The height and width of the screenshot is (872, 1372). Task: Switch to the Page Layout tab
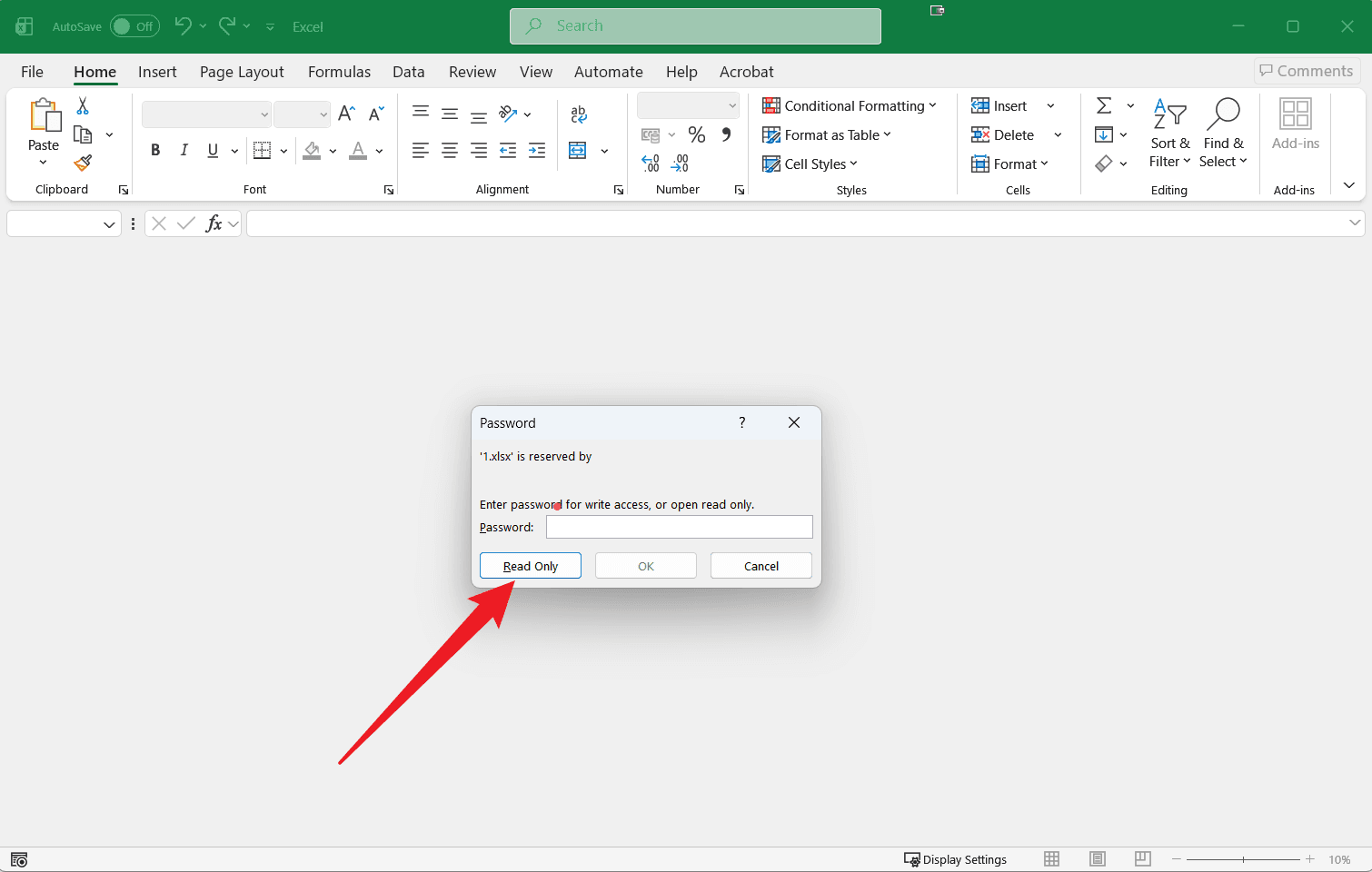(x=242, y=72)
